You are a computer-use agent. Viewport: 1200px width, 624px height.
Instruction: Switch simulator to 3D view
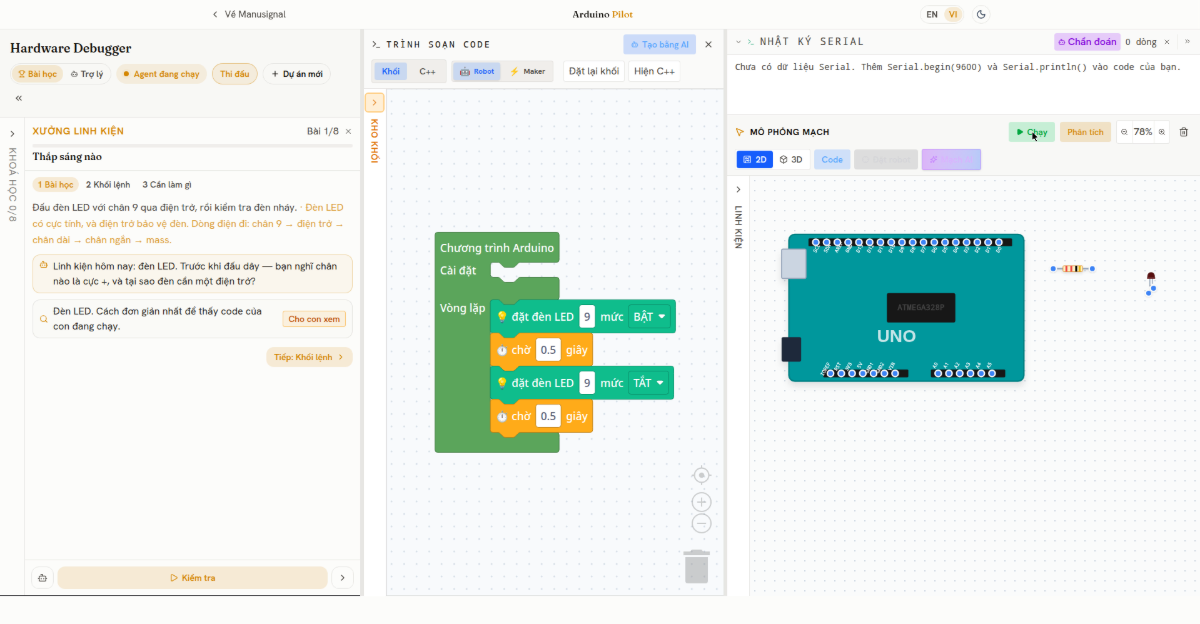792,159
